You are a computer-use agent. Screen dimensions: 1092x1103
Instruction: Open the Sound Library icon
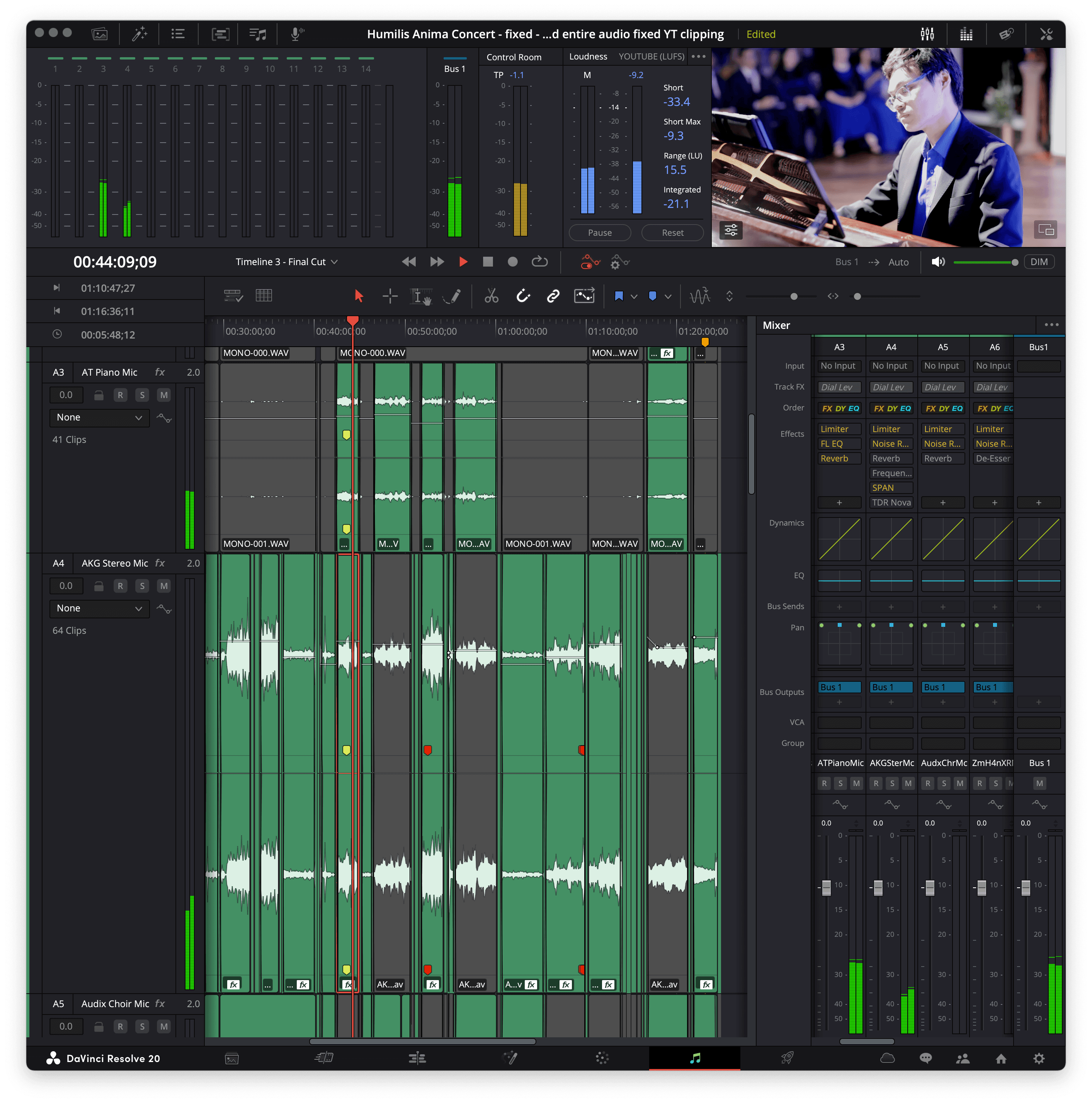pyautogui.click(x=258, y=34)
